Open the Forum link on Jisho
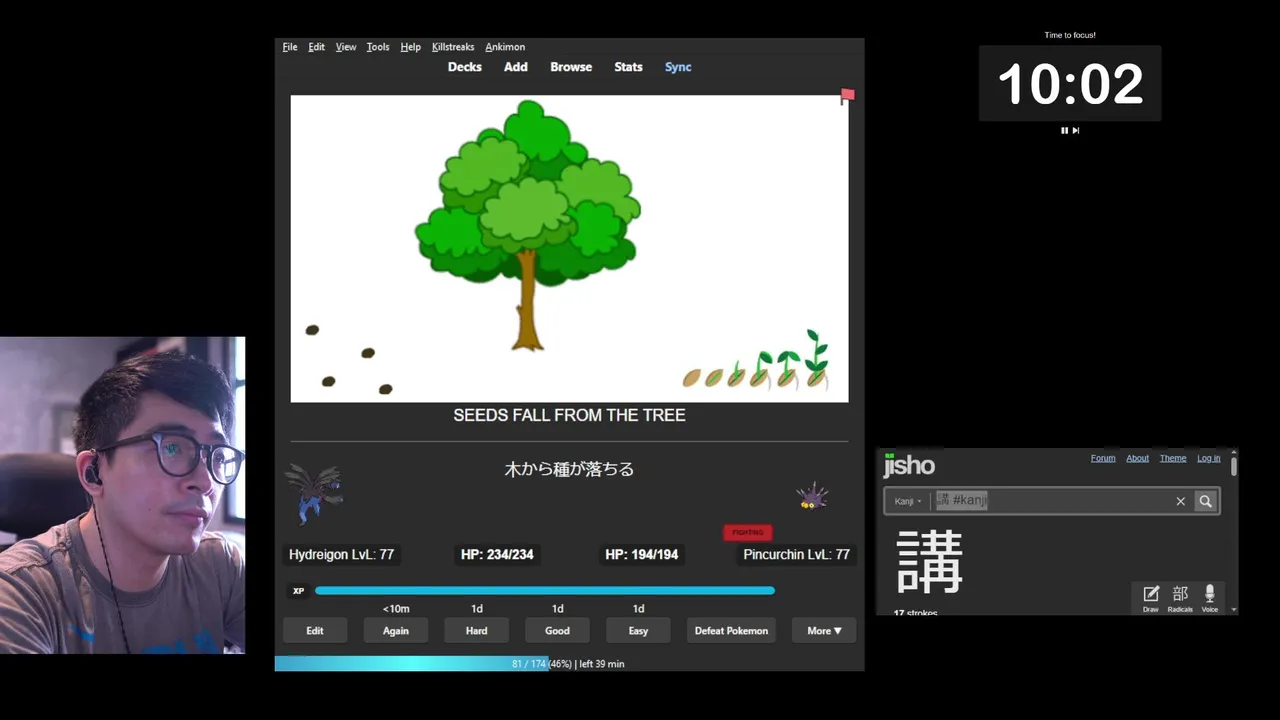1280x720 pixels. click(1103, 458)
